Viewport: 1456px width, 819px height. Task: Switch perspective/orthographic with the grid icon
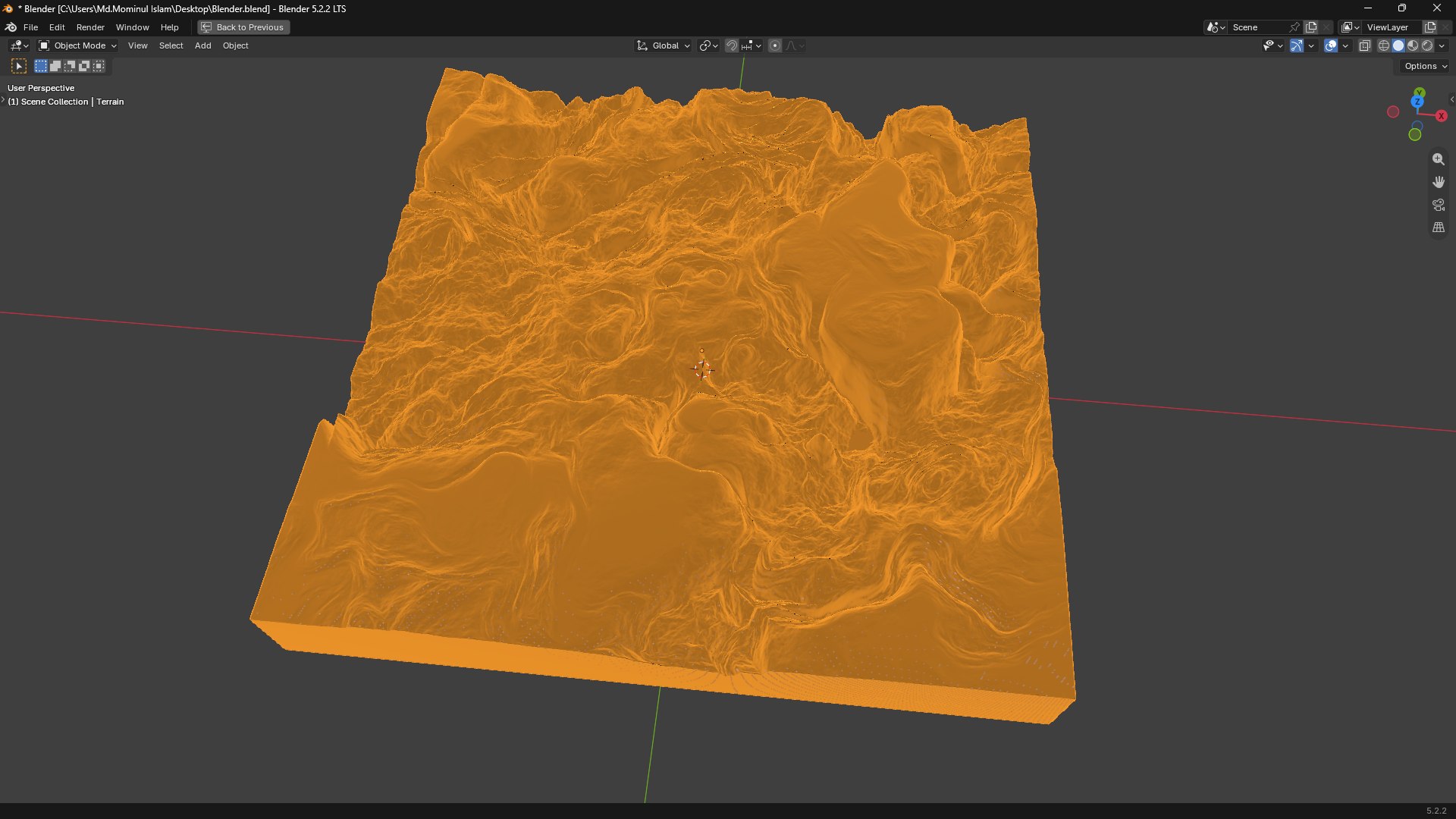pos(1438,227)
